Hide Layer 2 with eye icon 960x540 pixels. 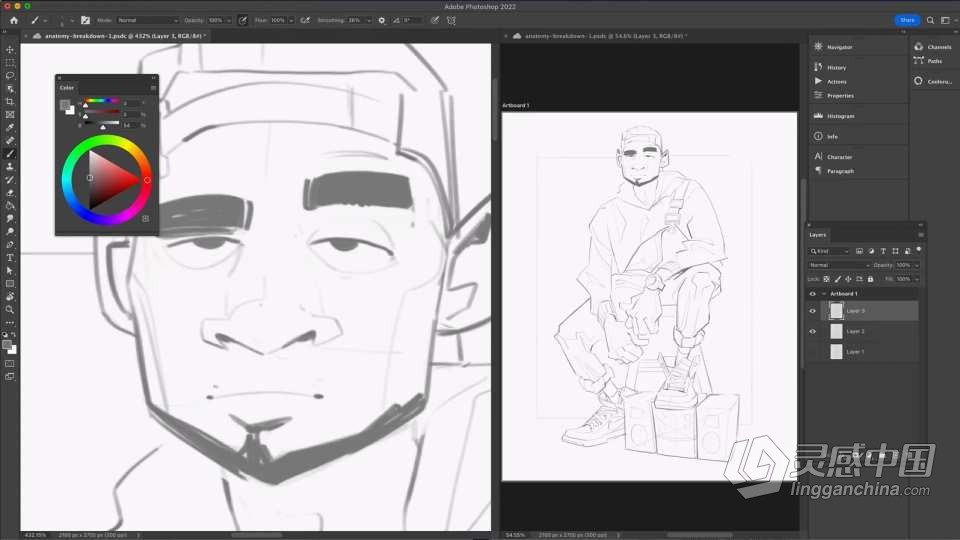pyautogui.click(x=812, y=331)
